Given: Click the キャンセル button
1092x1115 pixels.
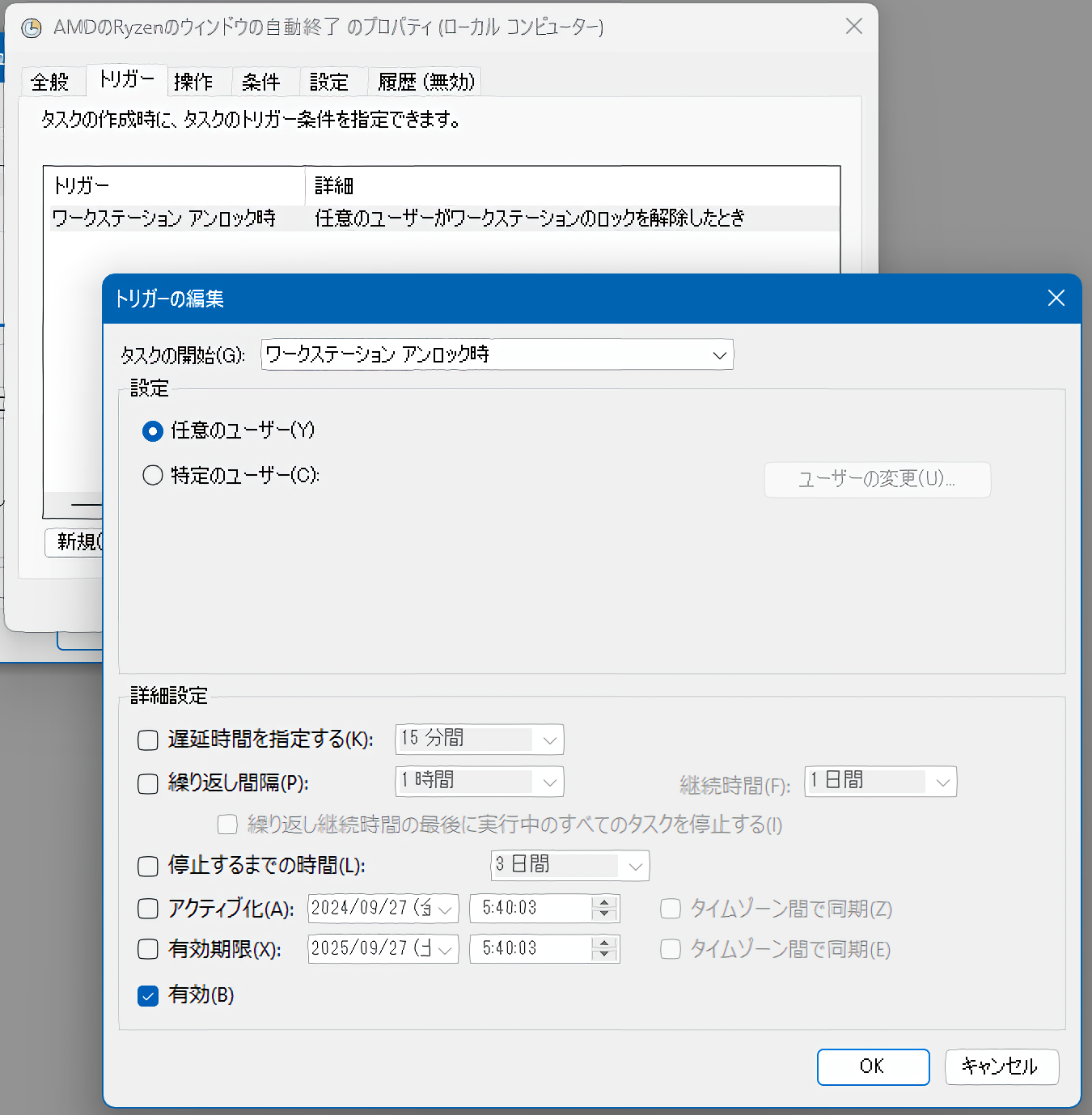Looking at the screenshot, I should pos(1001,1066).
